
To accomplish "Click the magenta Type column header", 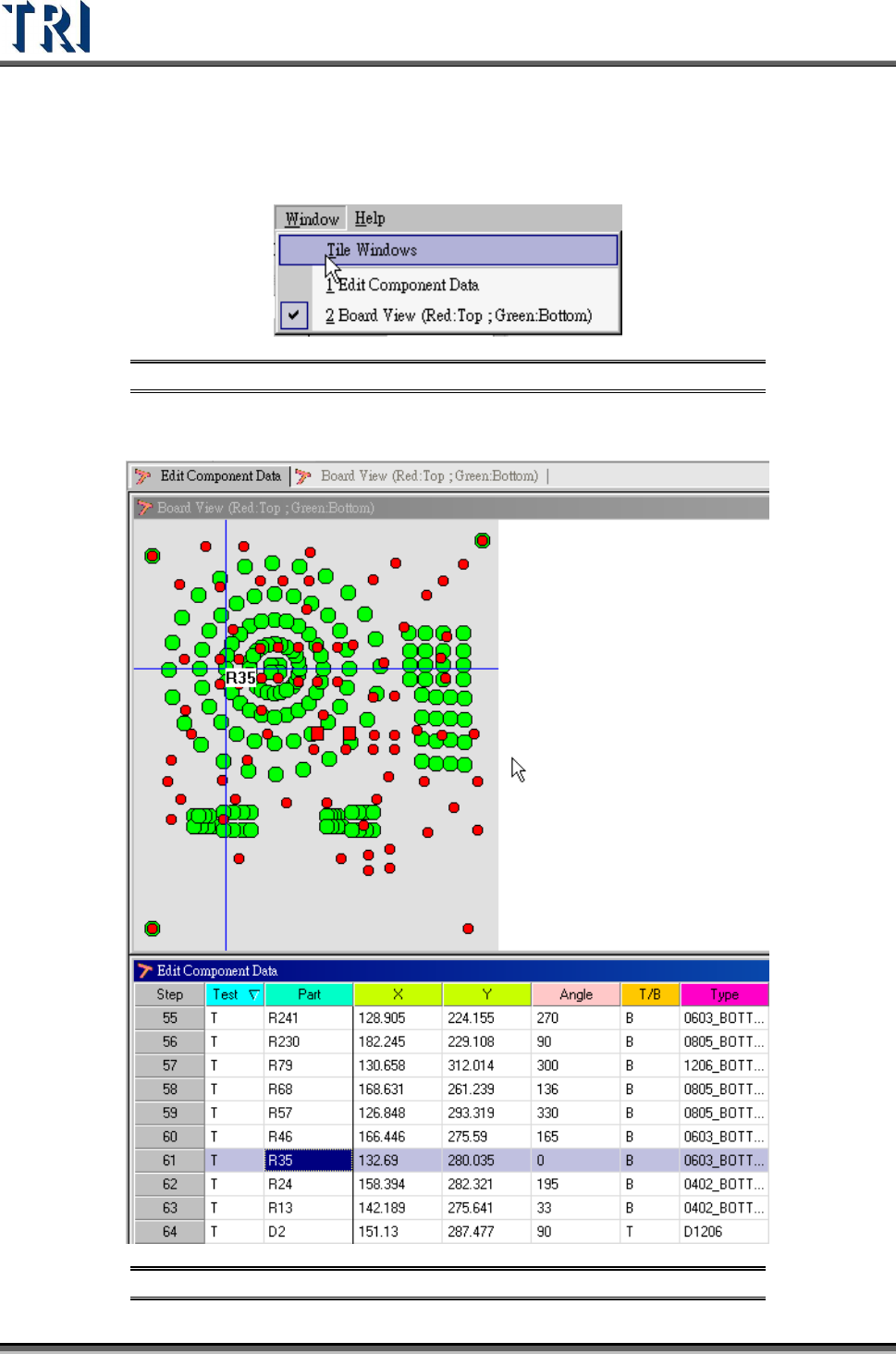I will coord(724,994).
